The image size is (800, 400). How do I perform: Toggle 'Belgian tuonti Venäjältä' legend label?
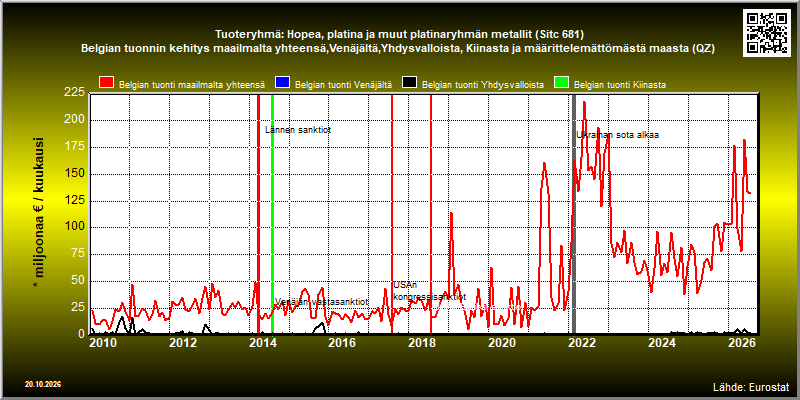pyautogui.click(x=343, y=85)
